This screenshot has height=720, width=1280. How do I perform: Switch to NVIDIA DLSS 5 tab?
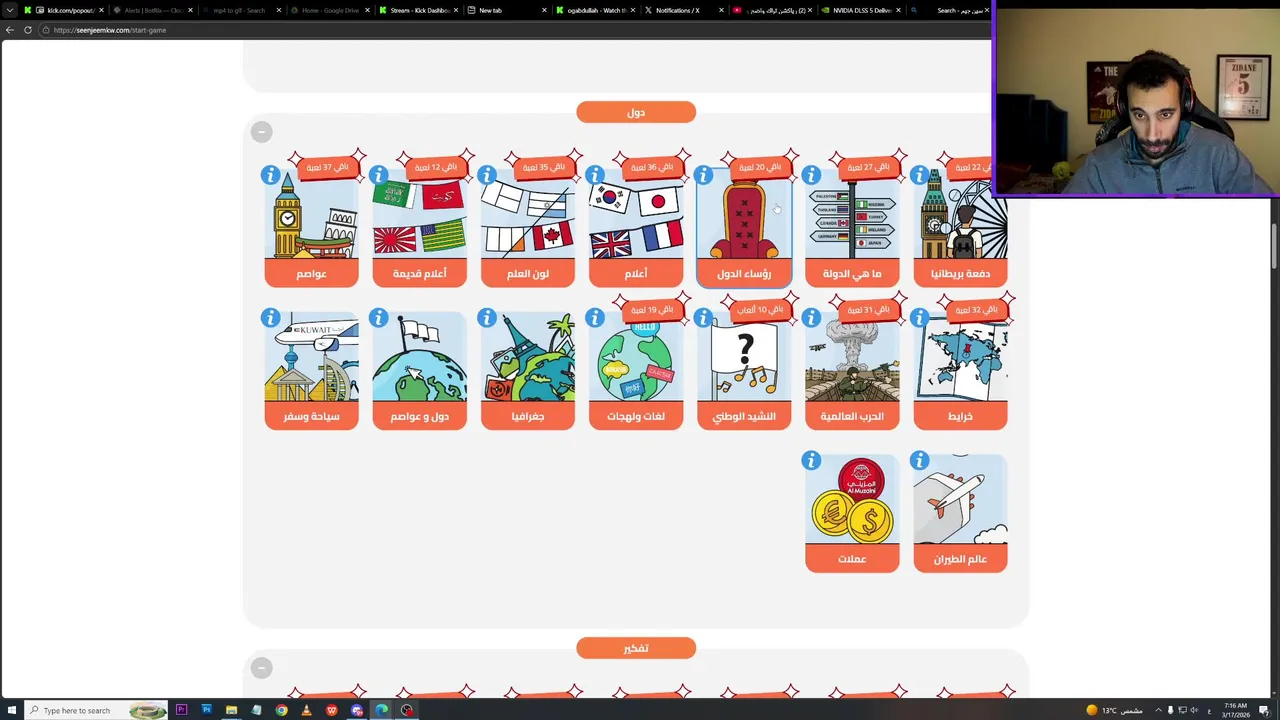pyautogui.click(x=862, y=10)
